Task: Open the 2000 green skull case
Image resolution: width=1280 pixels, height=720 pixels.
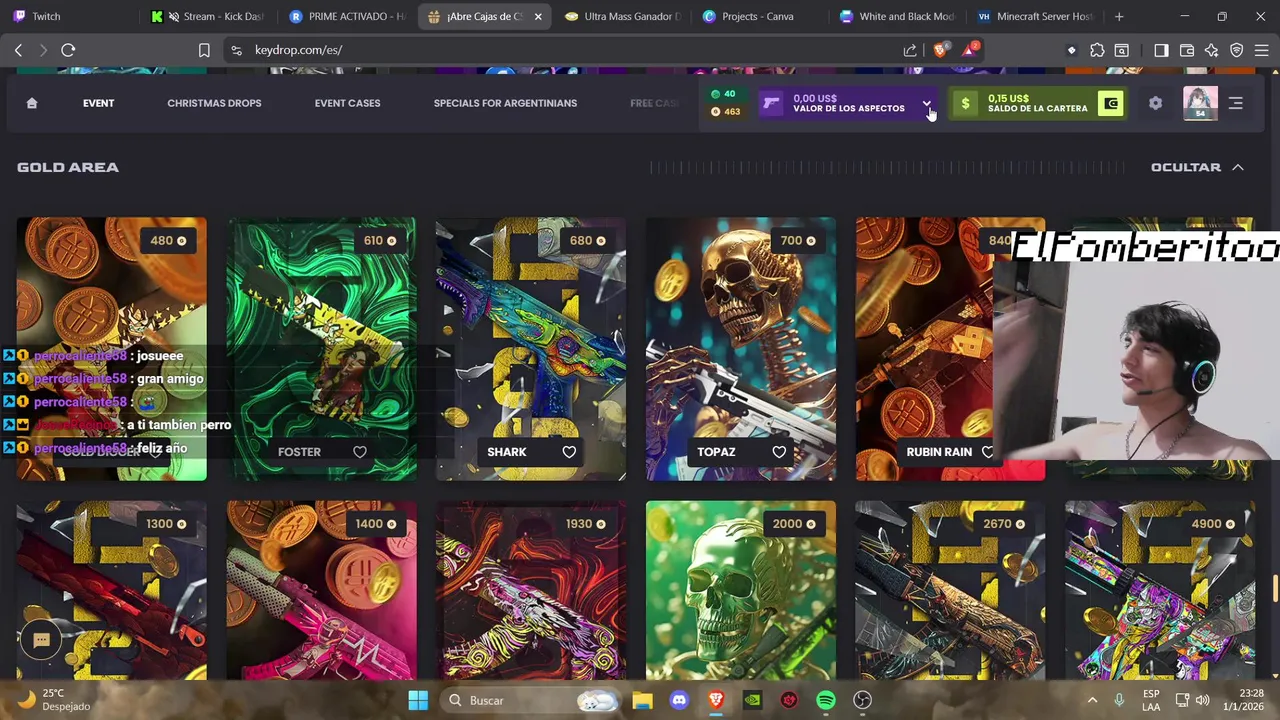Action: (x=740, y=590)
